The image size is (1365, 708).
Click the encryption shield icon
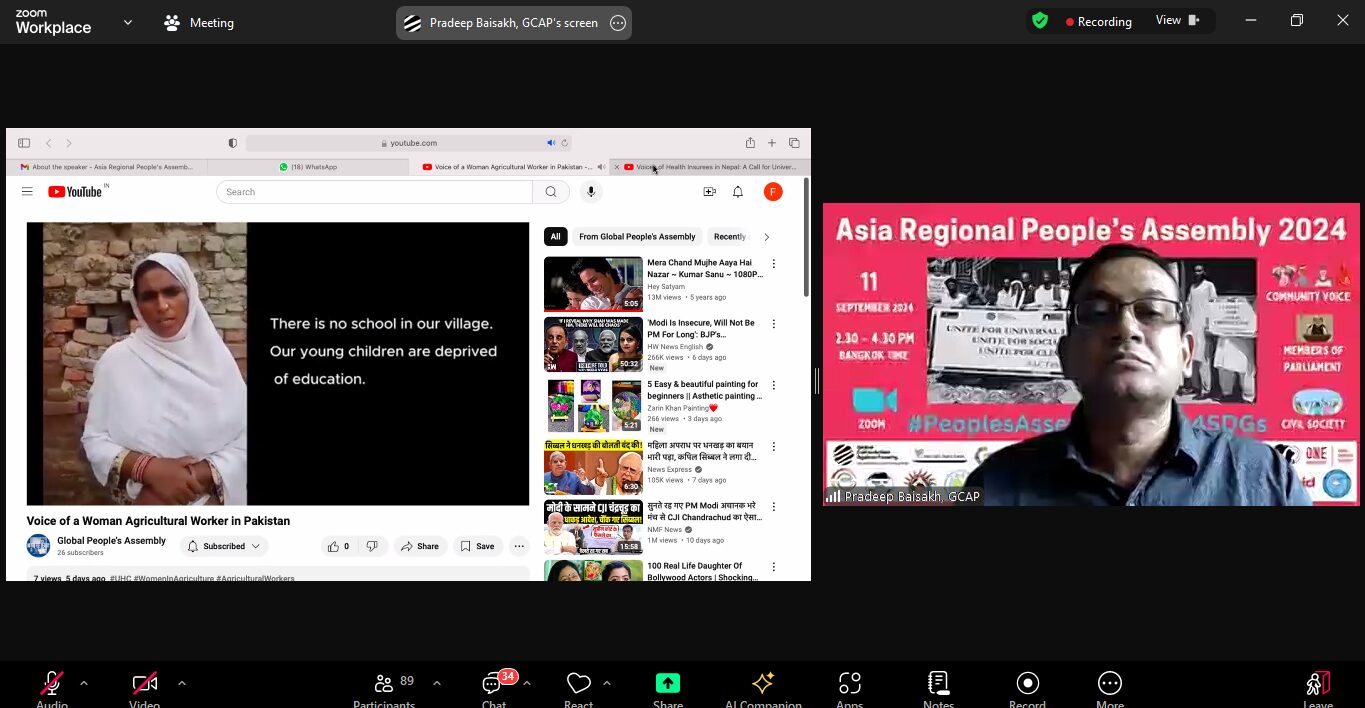click(1040, 21)
